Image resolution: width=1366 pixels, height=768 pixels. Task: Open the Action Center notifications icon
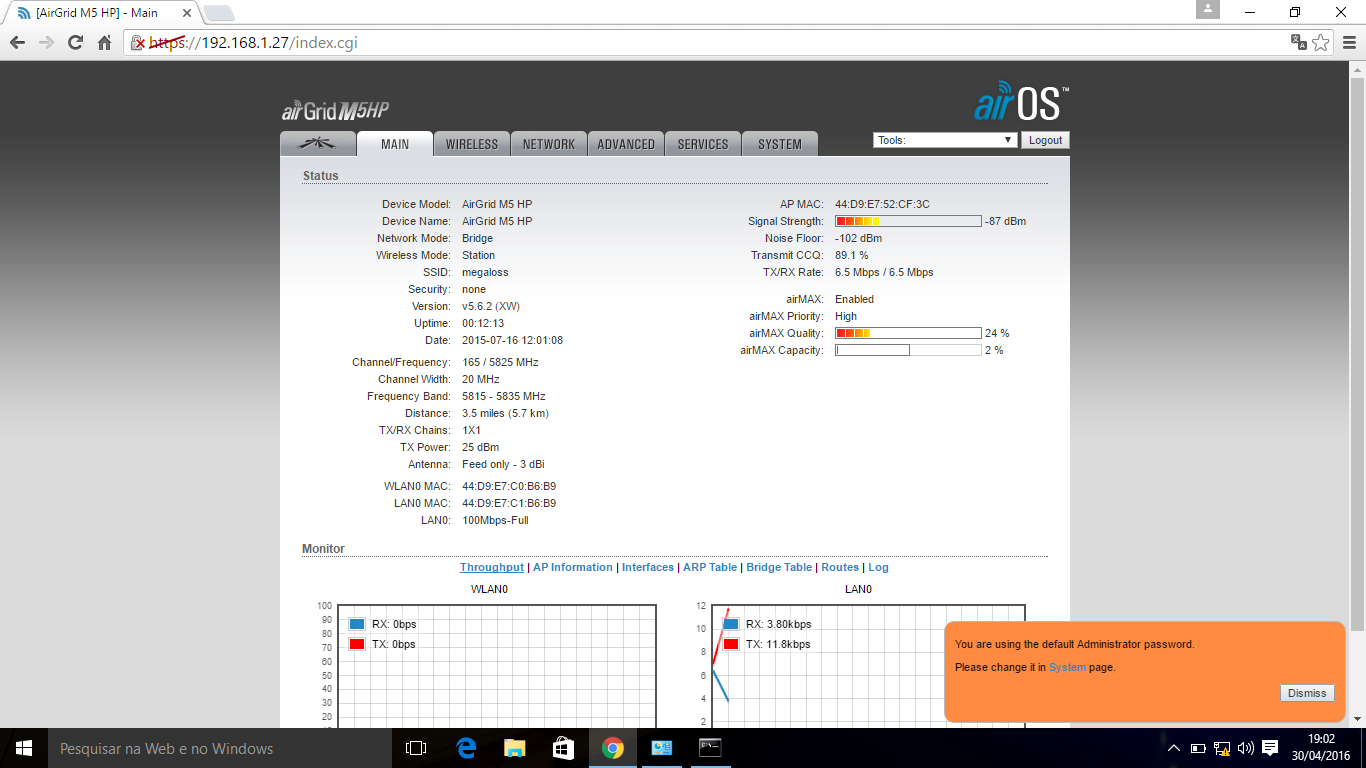(x=1270, y=748)
